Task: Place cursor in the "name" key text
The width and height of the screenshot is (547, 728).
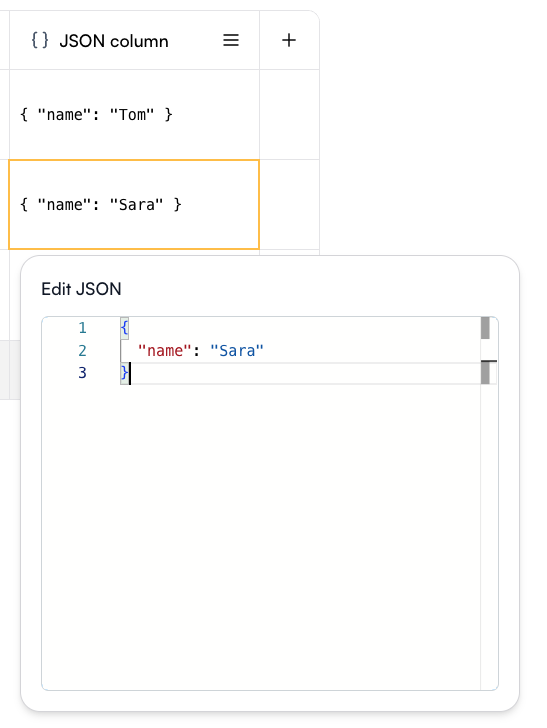Action: tap(165, 351)
